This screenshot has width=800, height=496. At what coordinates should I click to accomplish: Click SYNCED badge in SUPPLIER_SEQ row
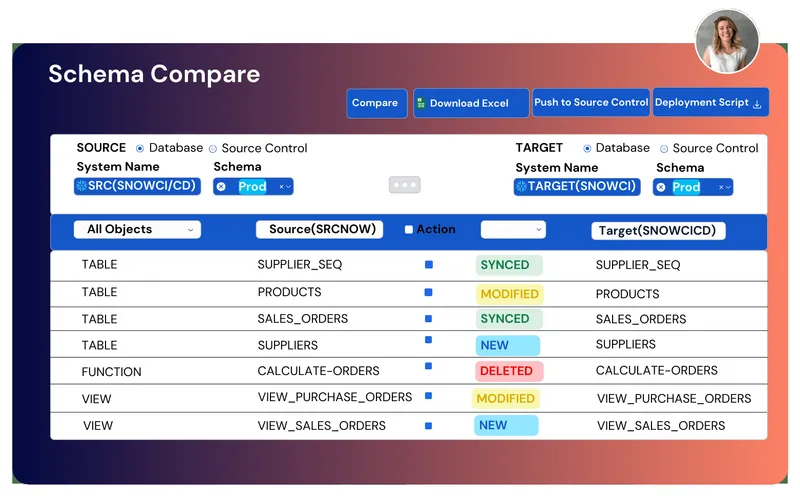[x=509, y=265]
